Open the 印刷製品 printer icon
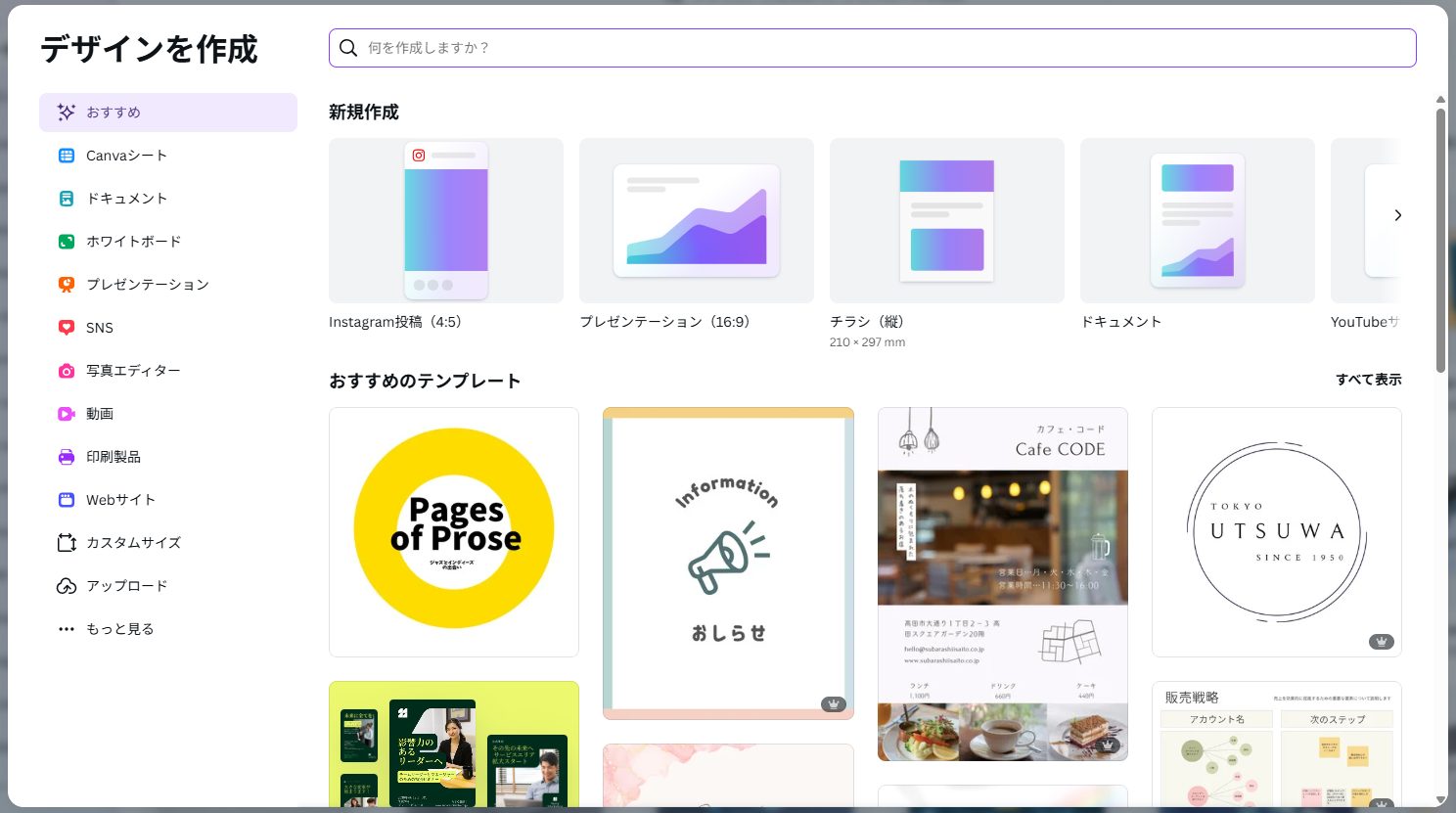The image size is (1456, 813). tap(67, 457)
